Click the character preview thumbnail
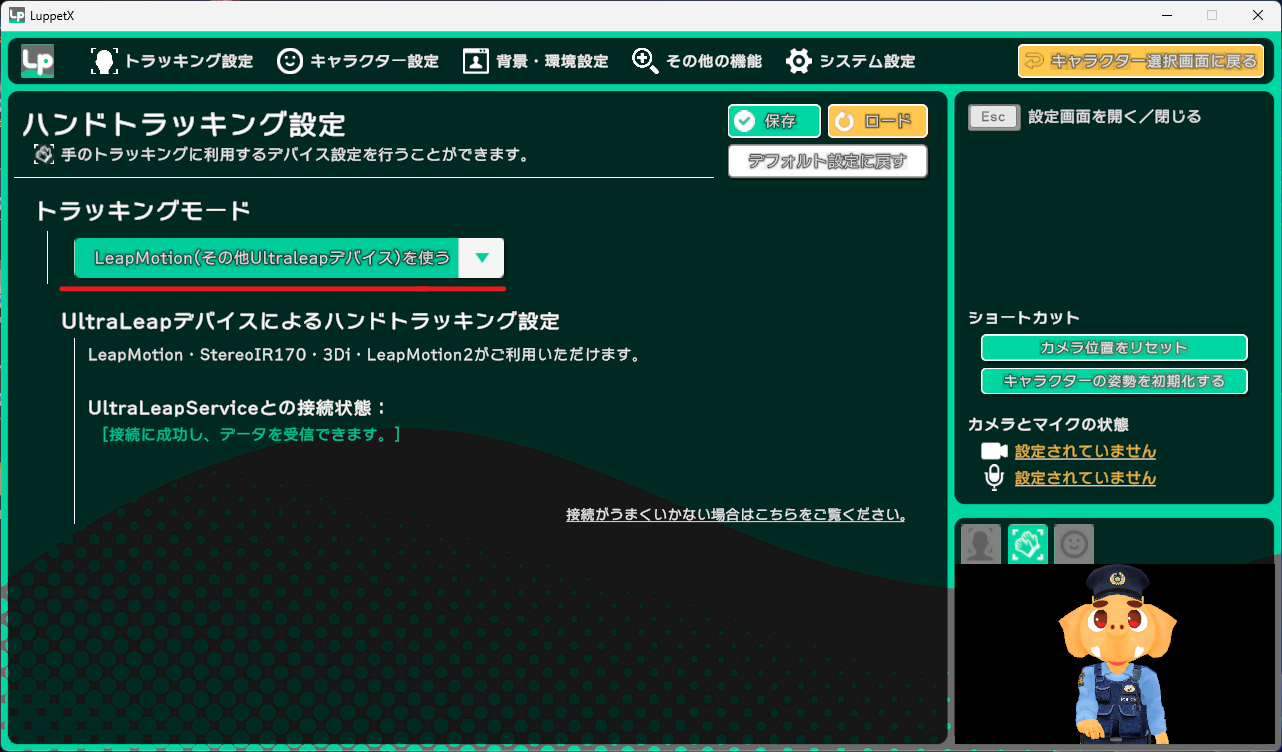Image resolution: width=1282 pixels, height=752 pixels. pos(1115,654)
